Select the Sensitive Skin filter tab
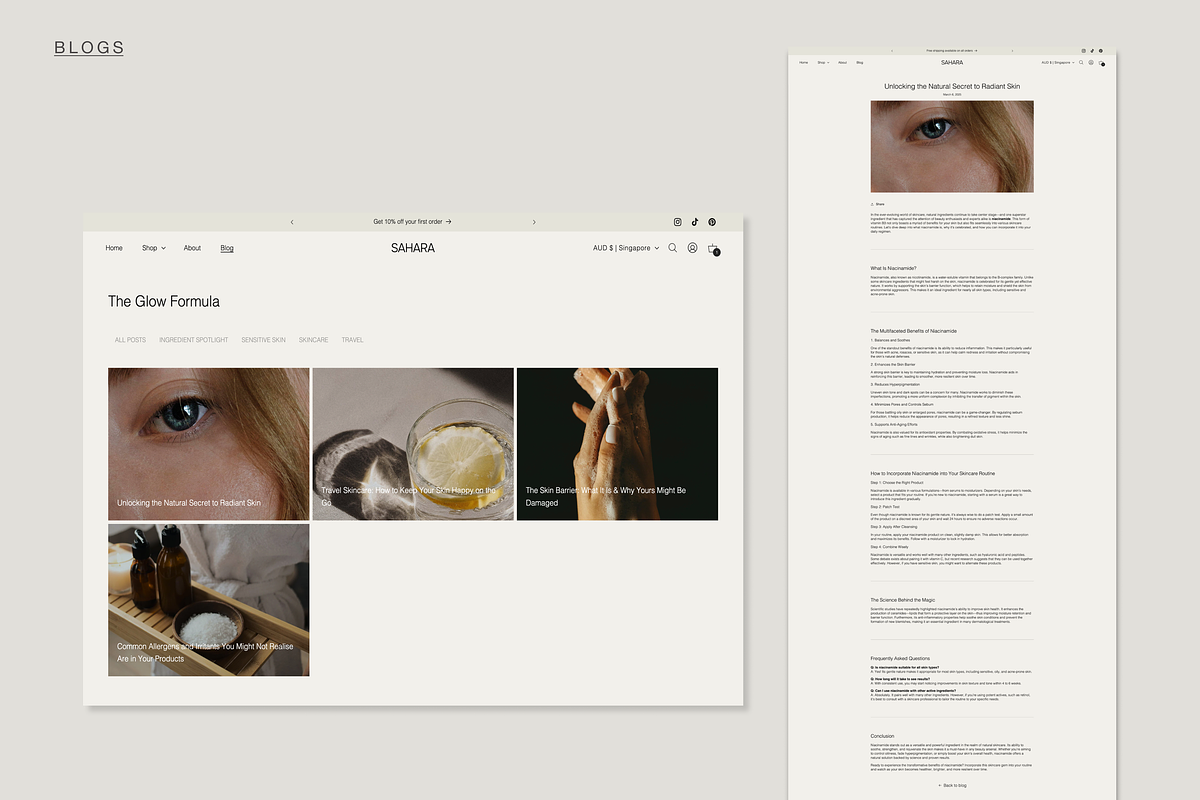The width and height of the screenshot is (1200, 800). pos(263,340)
